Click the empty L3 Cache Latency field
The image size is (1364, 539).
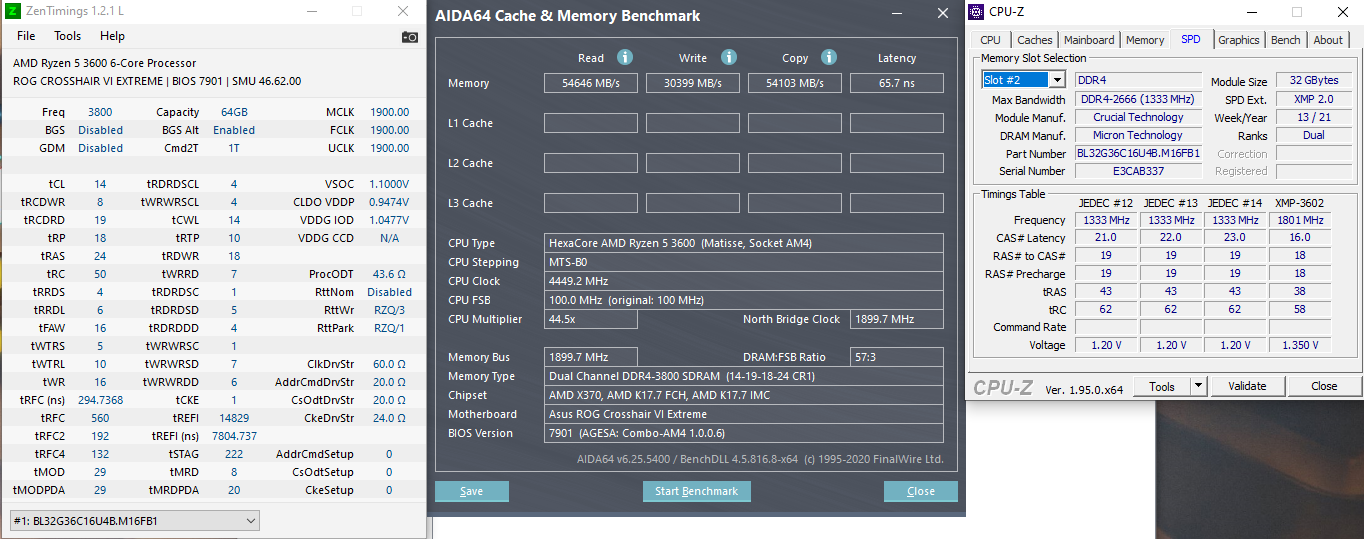(x=897, y=203)
